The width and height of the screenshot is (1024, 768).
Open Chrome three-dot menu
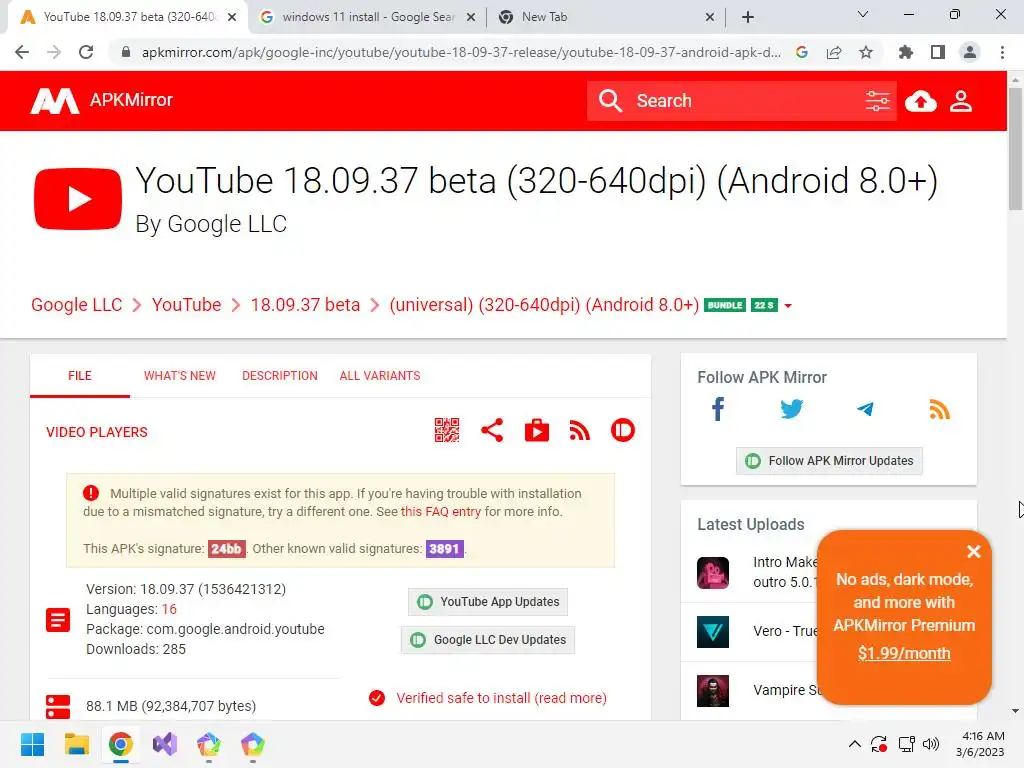(1002, 52)
